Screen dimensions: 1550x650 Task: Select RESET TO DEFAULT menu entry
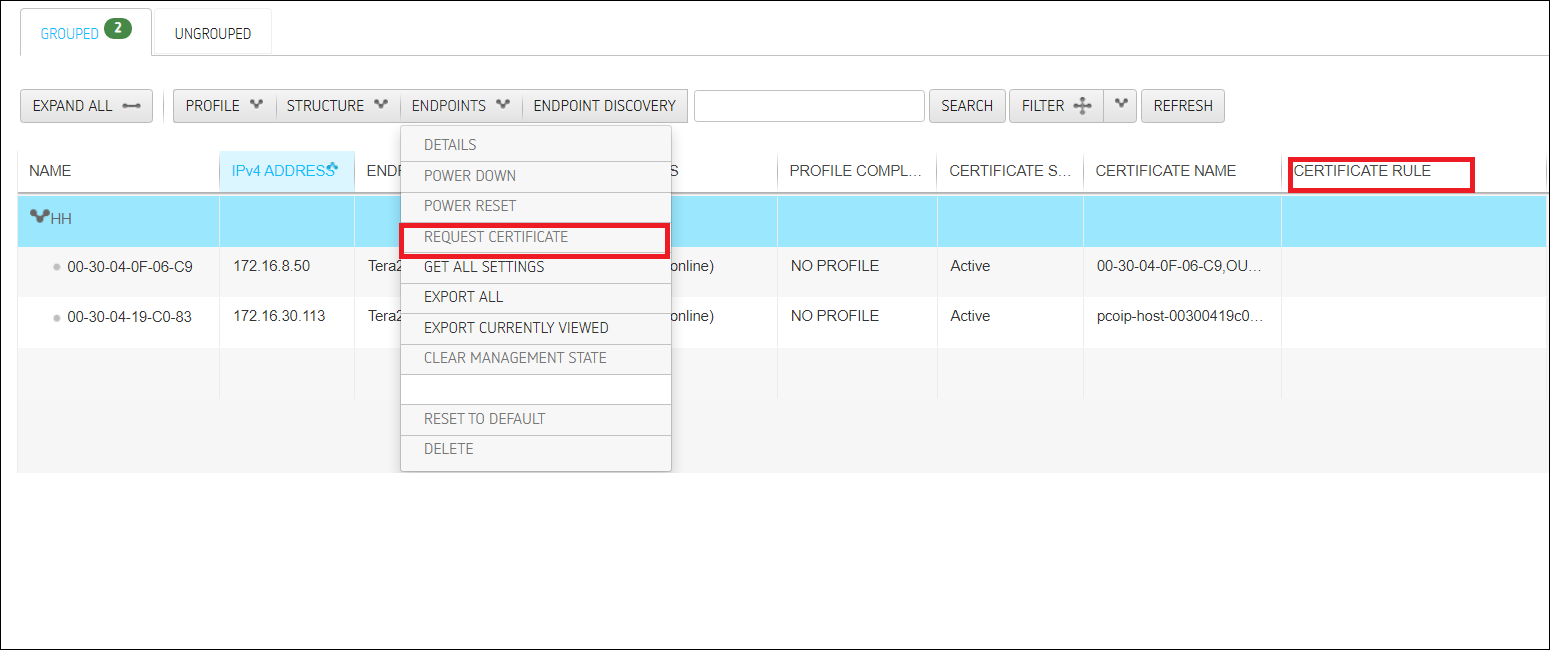(x=536, y=419)
